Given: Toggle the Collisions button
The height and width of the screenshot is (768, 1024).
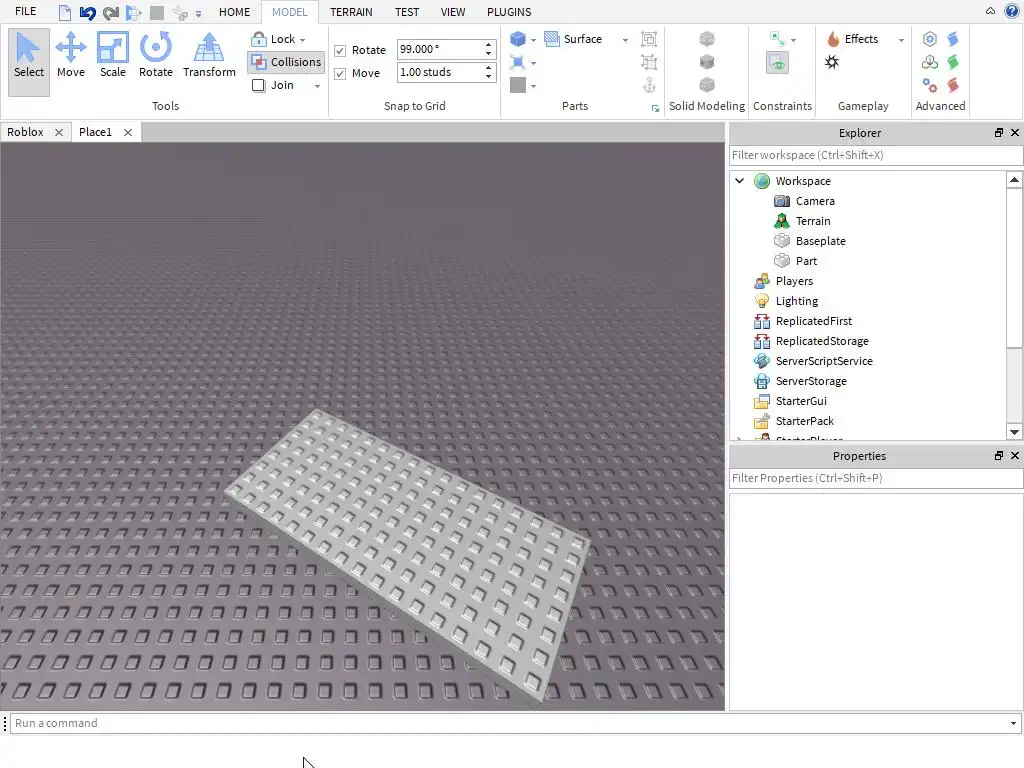Looking at the screenshot, I should pyautogui.click(x=286, y=62).
